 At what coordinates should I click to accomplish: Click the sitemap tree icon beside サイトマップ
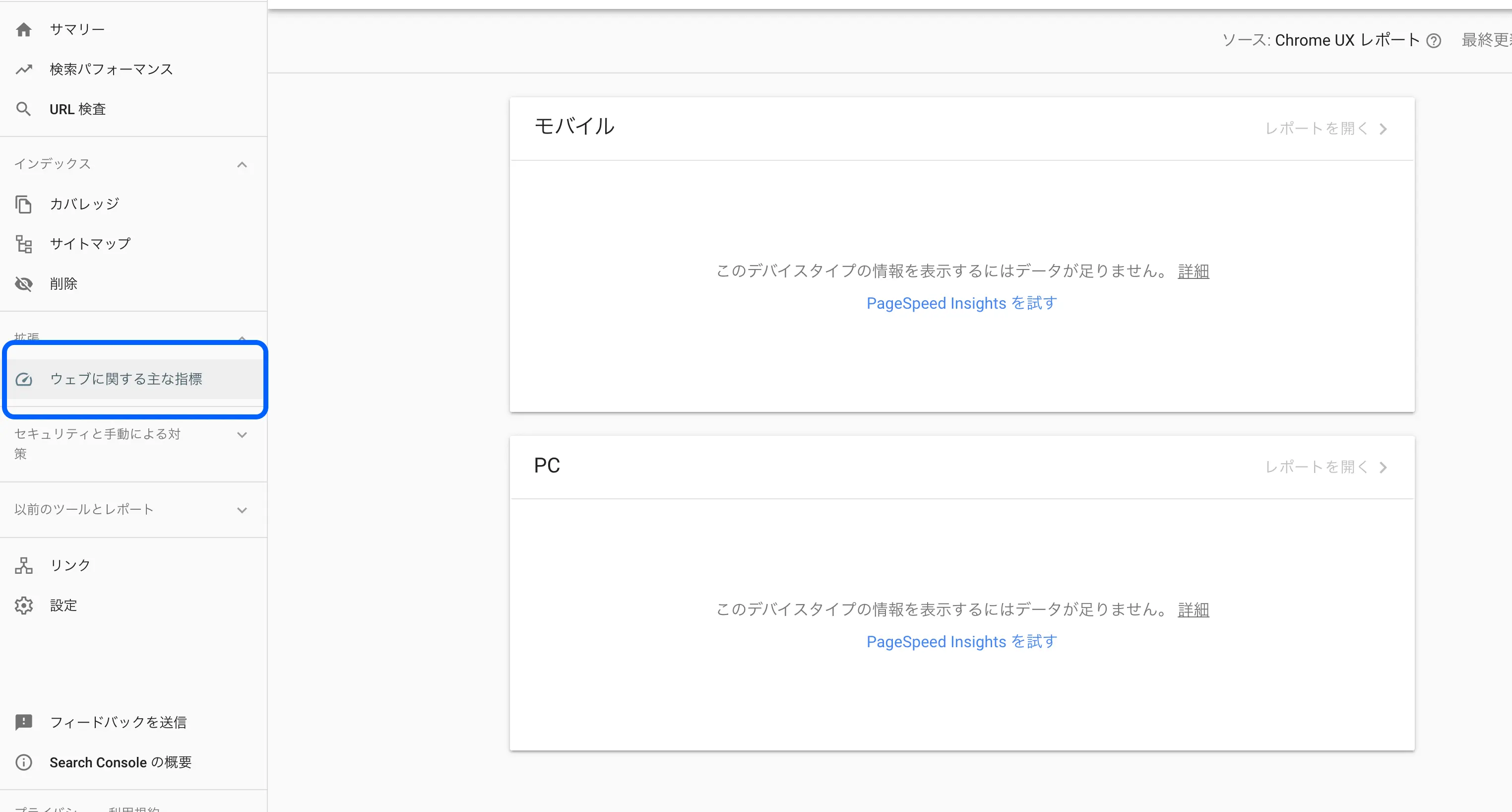pos(23,244)
